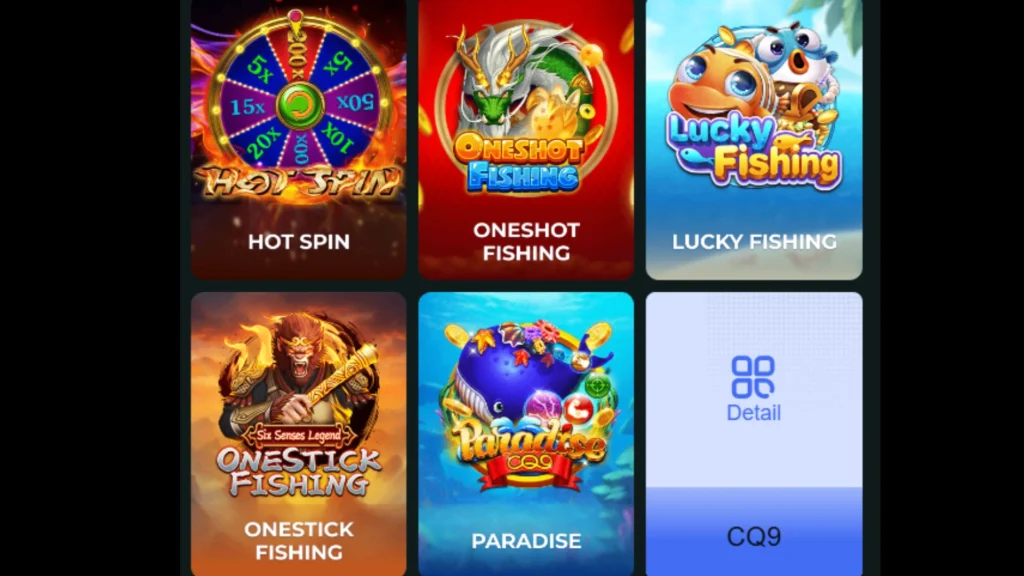Open the Detail link text
Viewport: 1024px width, 576px height.
click(754, 413)
